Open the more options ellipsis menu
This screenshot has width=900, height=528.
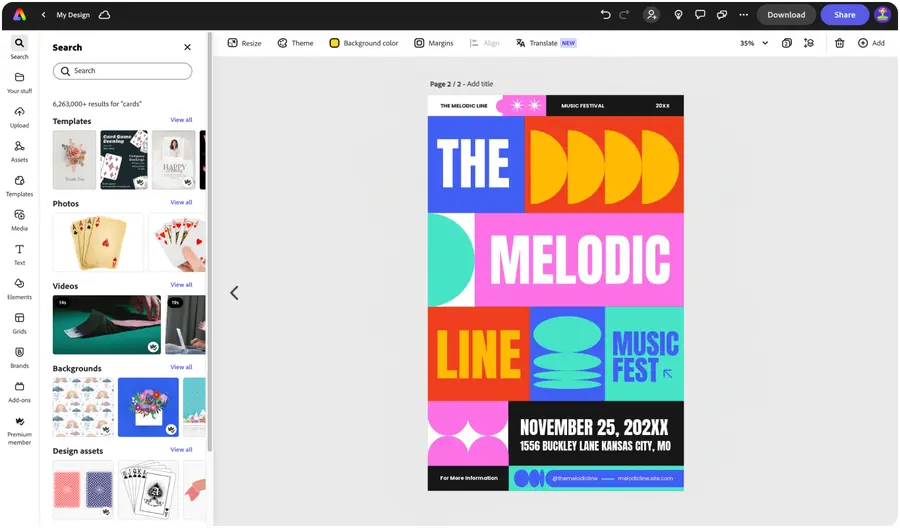point(743,15)
